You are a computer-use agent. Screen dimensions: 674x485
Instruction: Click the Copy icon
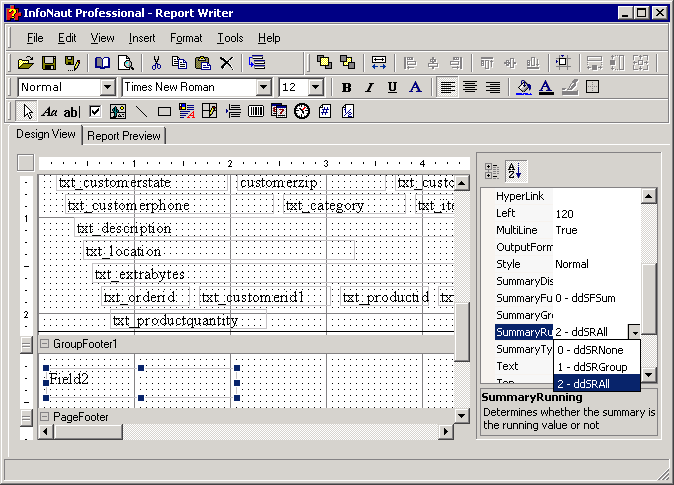179,63
